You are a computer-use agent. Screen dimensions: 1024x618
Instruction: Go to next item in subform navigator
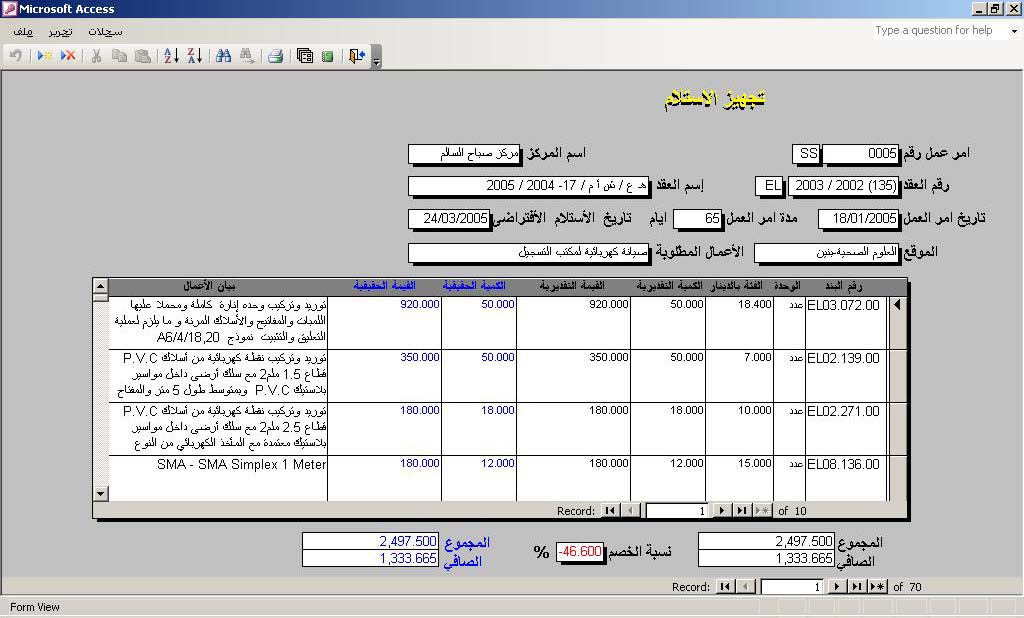722,511
